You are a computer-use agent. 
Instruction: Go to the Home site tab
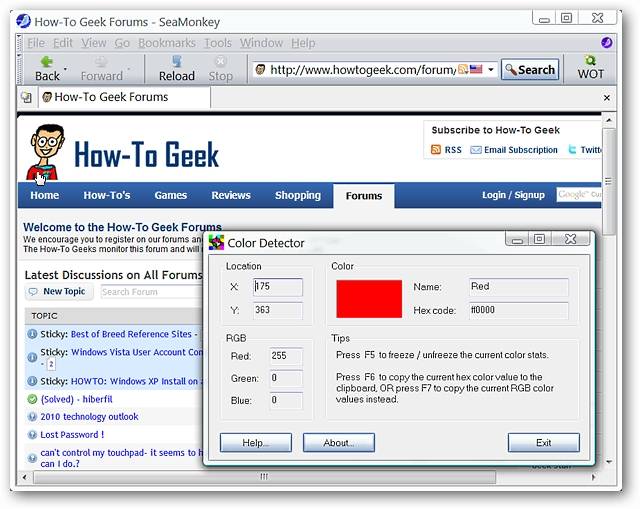point(44,195)
